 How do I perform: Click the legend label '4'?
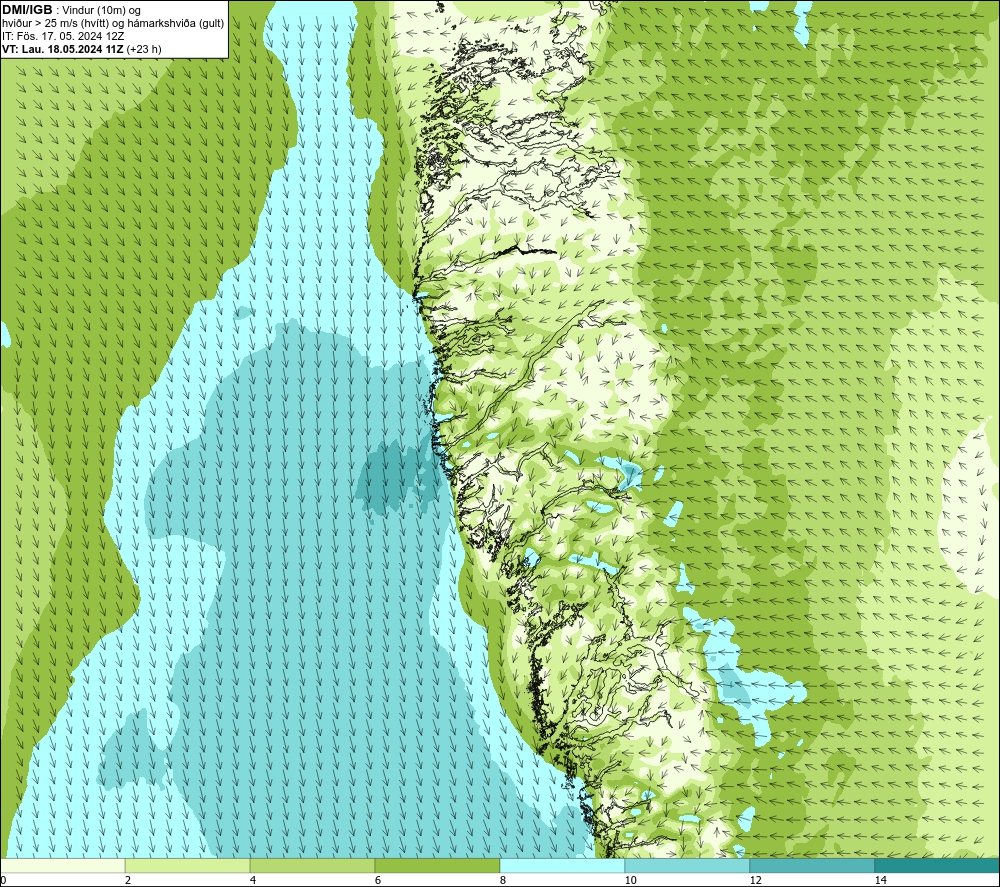[253, 880]
